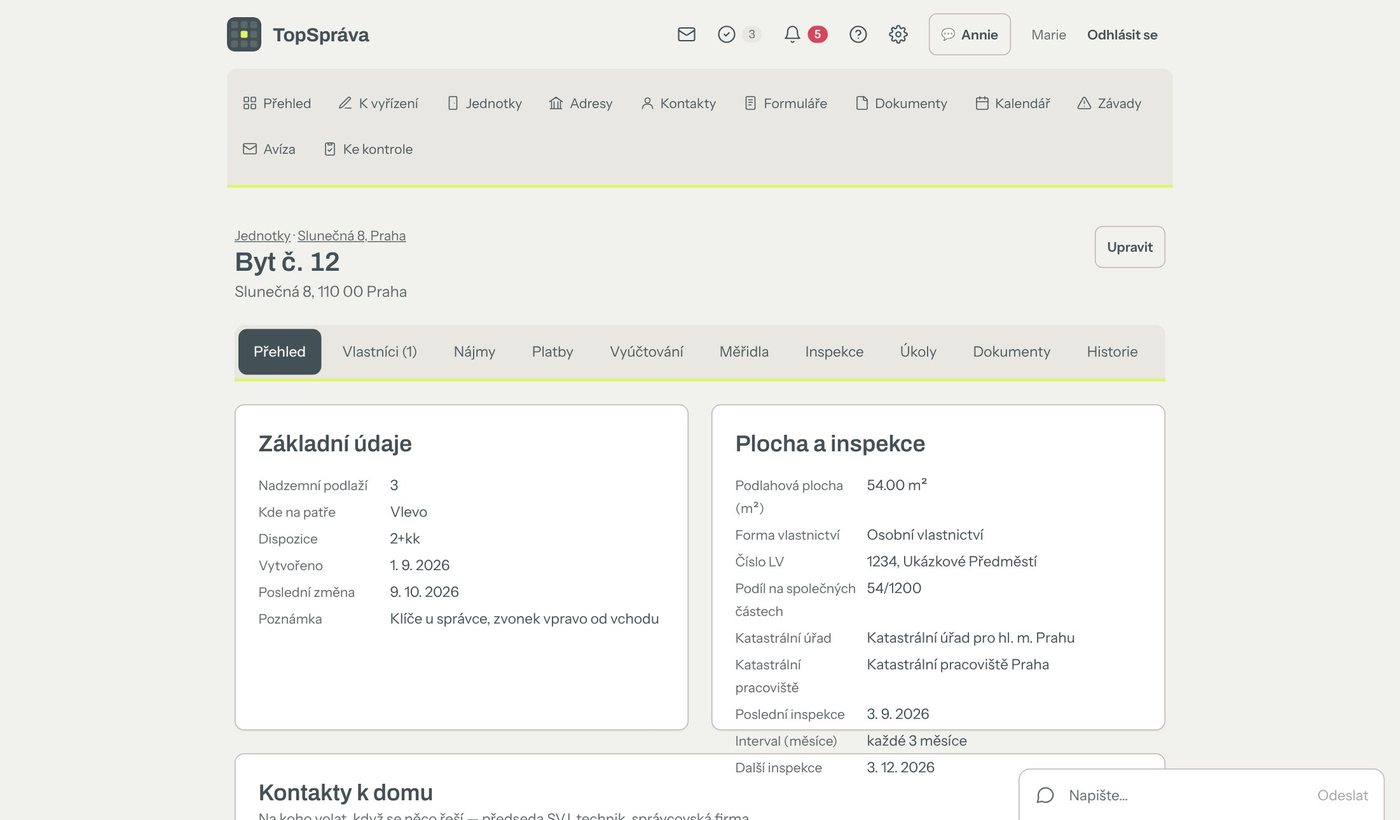Click the Napište… chat input field
This screenshot has width=1400, height=820.
1186,796
